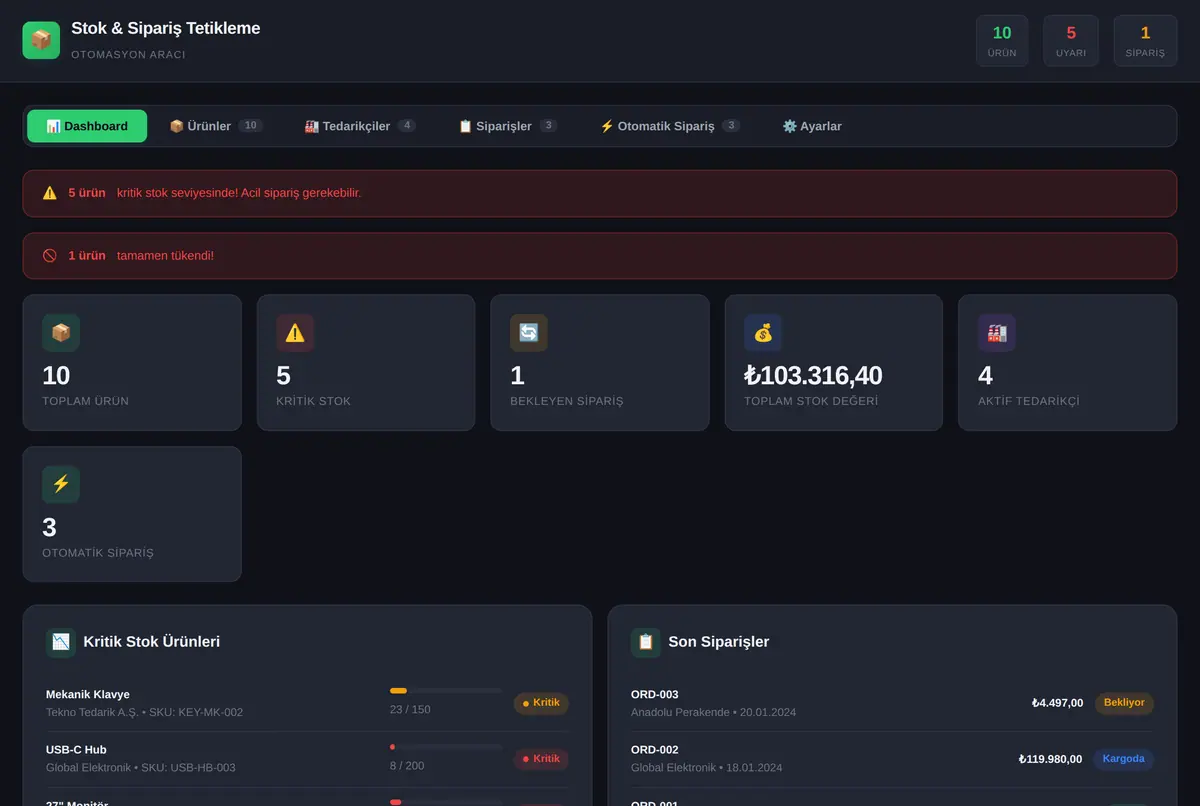Viewport: 1200px width, 806px height.
Task: Click the refresh icon on Bekleyen Sipariş card
Action: (529, 333)
